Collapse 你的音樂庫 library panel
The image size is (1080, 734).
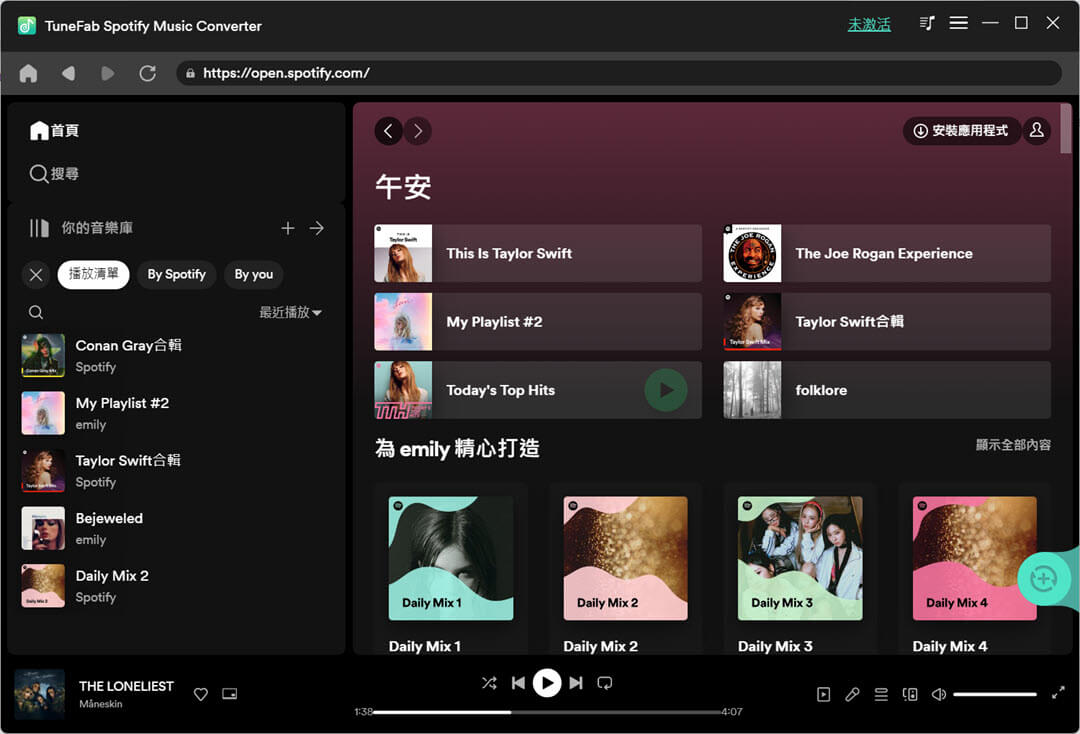(x=81, y=228)
